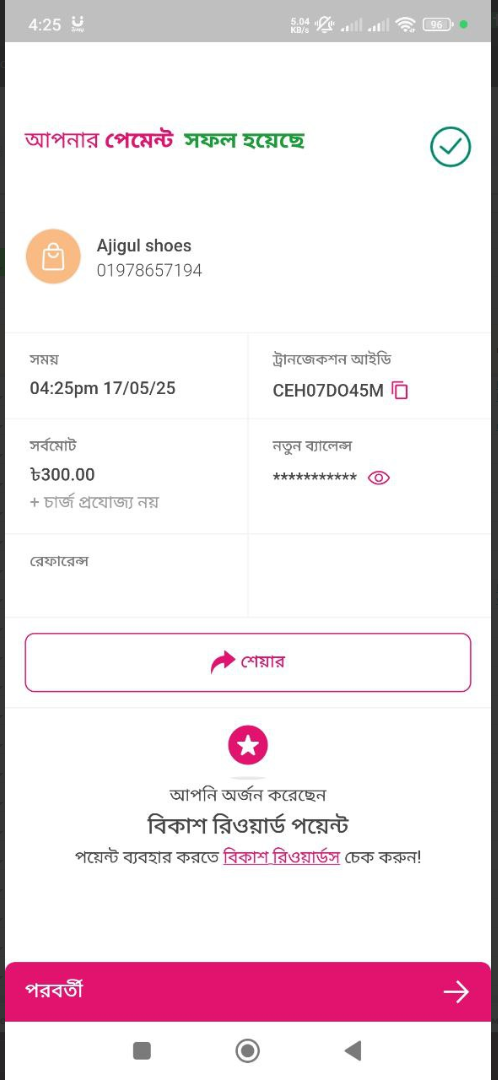Reveal the hidden new balance with eye icon
Viewport: 498px width, 1080px height.
tap(379, 478)
